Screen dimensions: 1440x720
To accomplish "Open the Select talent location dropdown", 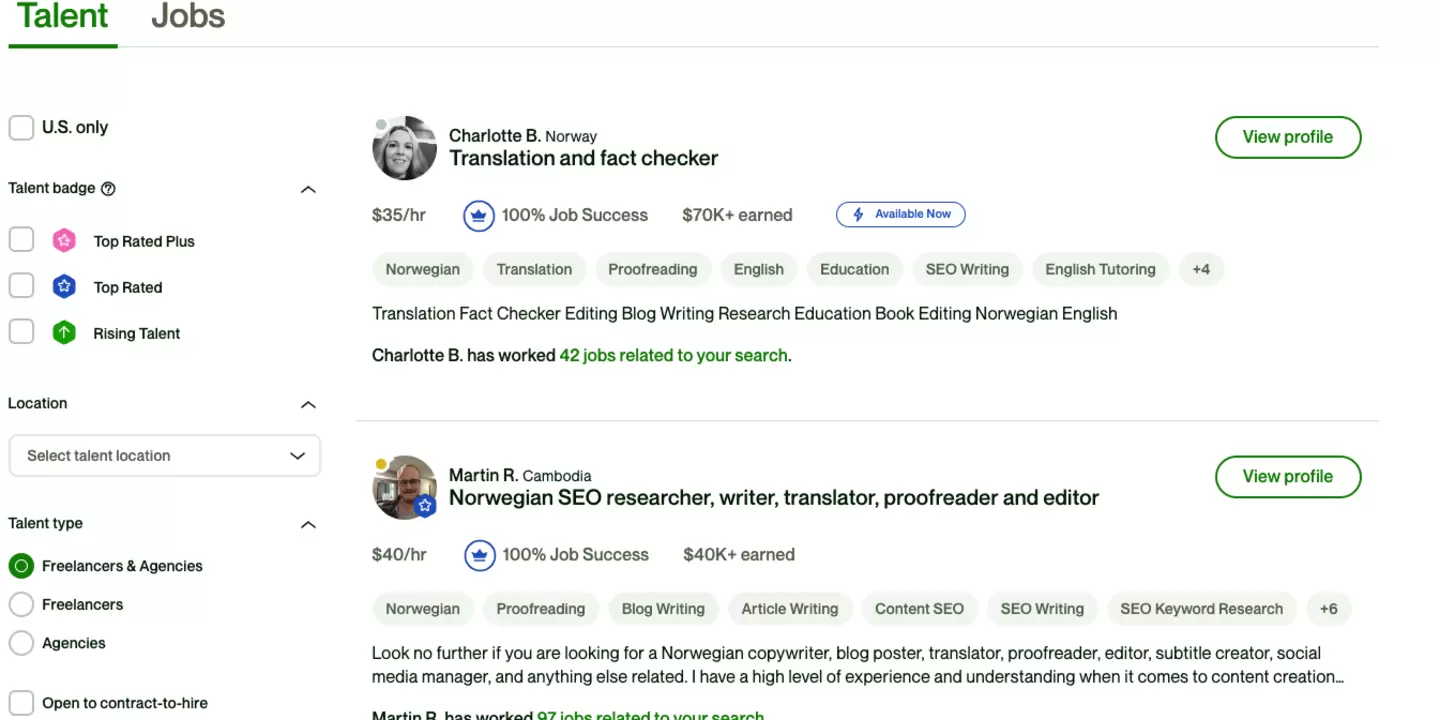I will [x=165, y=456].
